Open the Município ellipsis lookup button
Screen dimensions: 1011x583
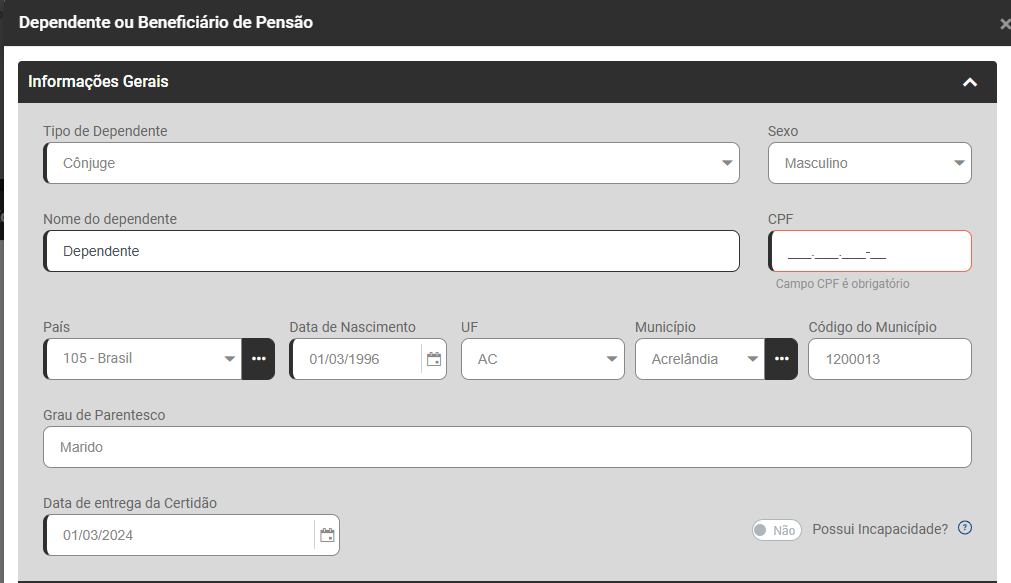[x=781, y=359]
